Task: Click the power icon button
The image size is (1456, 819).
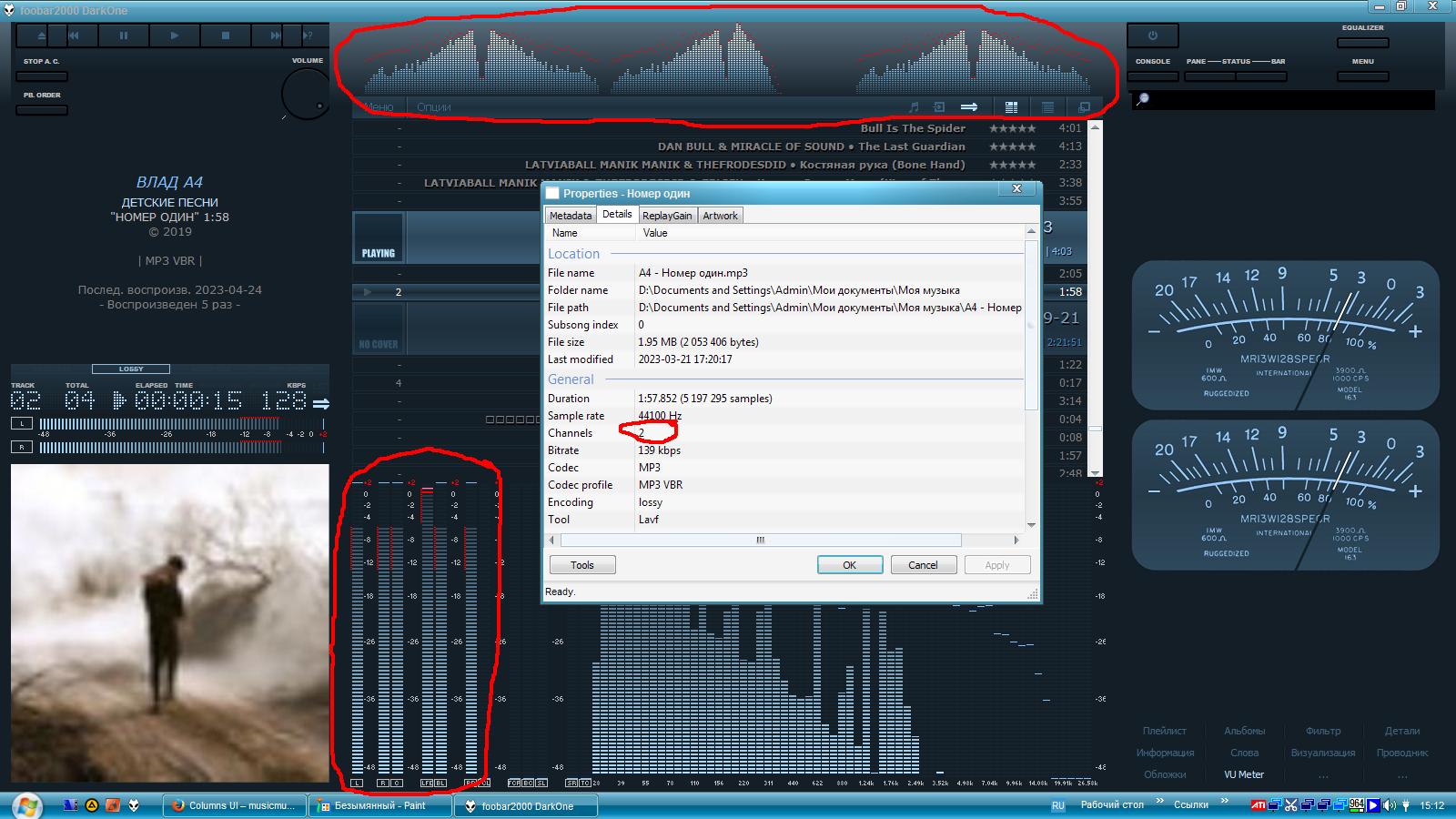Action: tap(1152, 35)
